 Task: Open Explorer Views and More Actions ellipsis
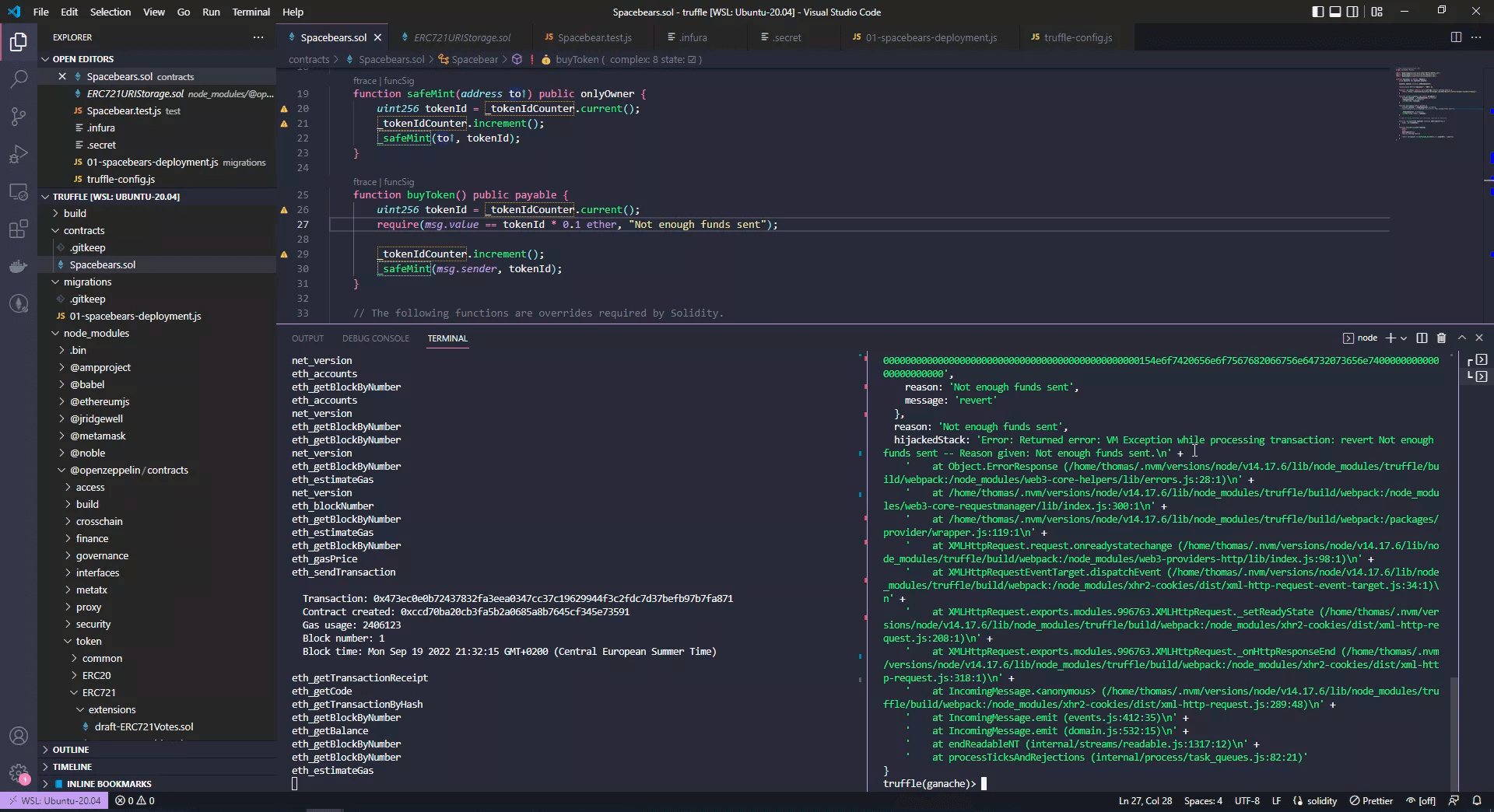tap(258, 37)
